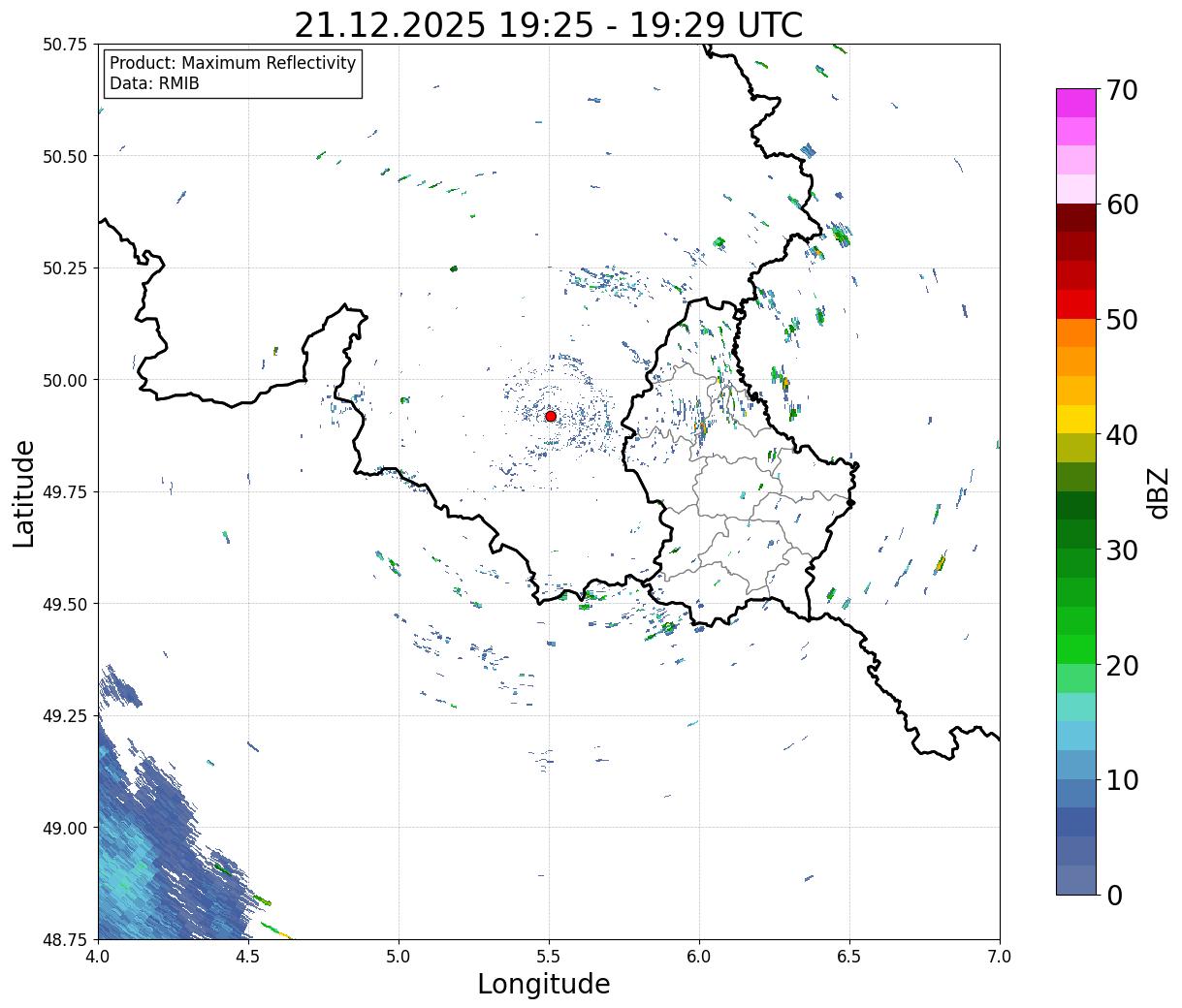The width and height of the screenshot is (1182, 1008).
Task: Click the 7.0 longitude tick label
Action: click(1000, 956)
